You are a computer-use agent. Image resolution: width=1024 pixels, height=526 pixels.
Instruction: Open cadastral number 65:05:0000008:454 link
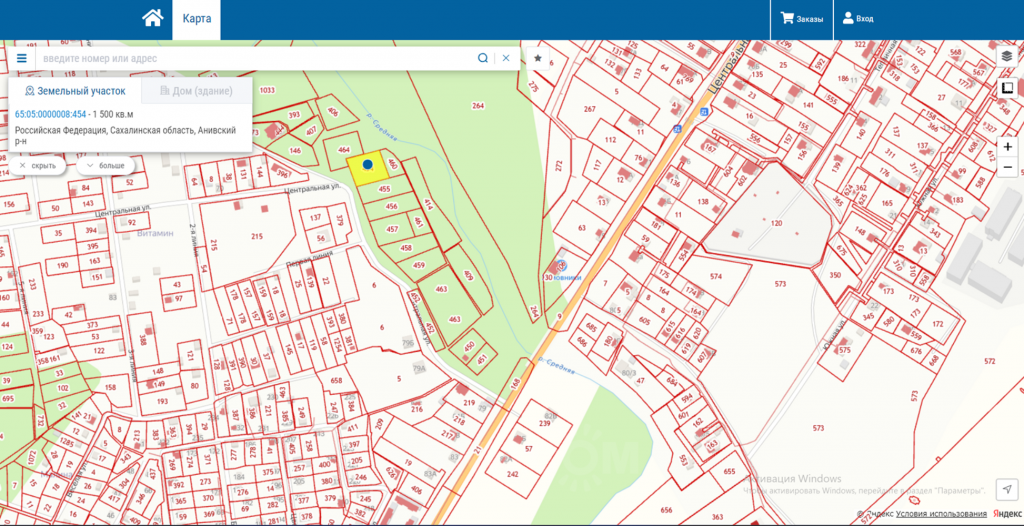pyautogui.click(x=50, y=114)
